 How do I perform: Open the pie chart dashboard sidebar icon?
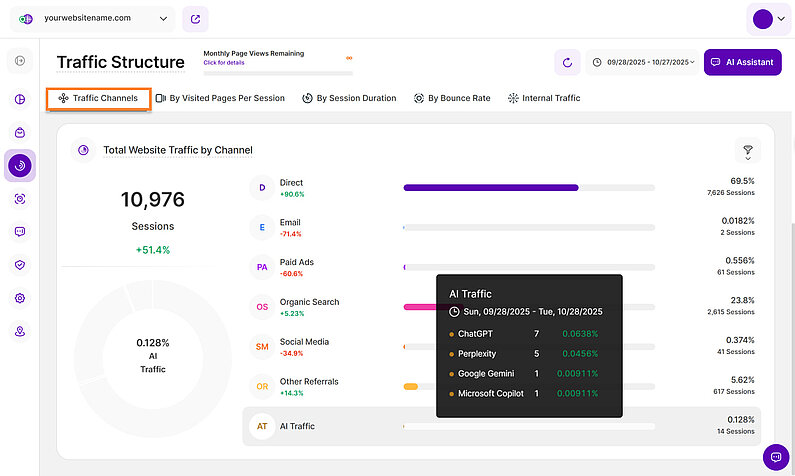click(x=20, y=99)
